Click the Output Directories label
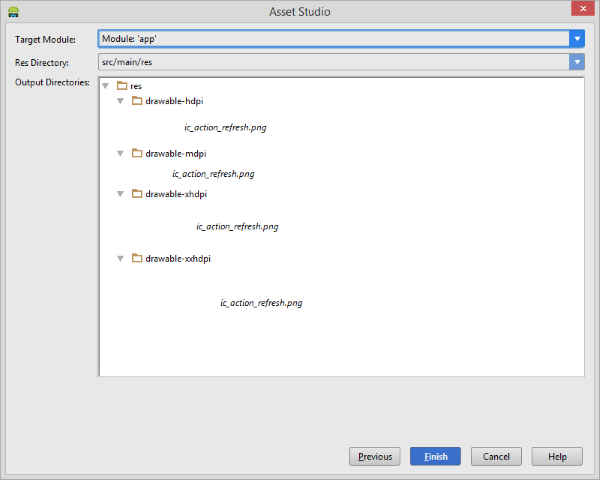The image size is (600, 480). coord(52,82)
